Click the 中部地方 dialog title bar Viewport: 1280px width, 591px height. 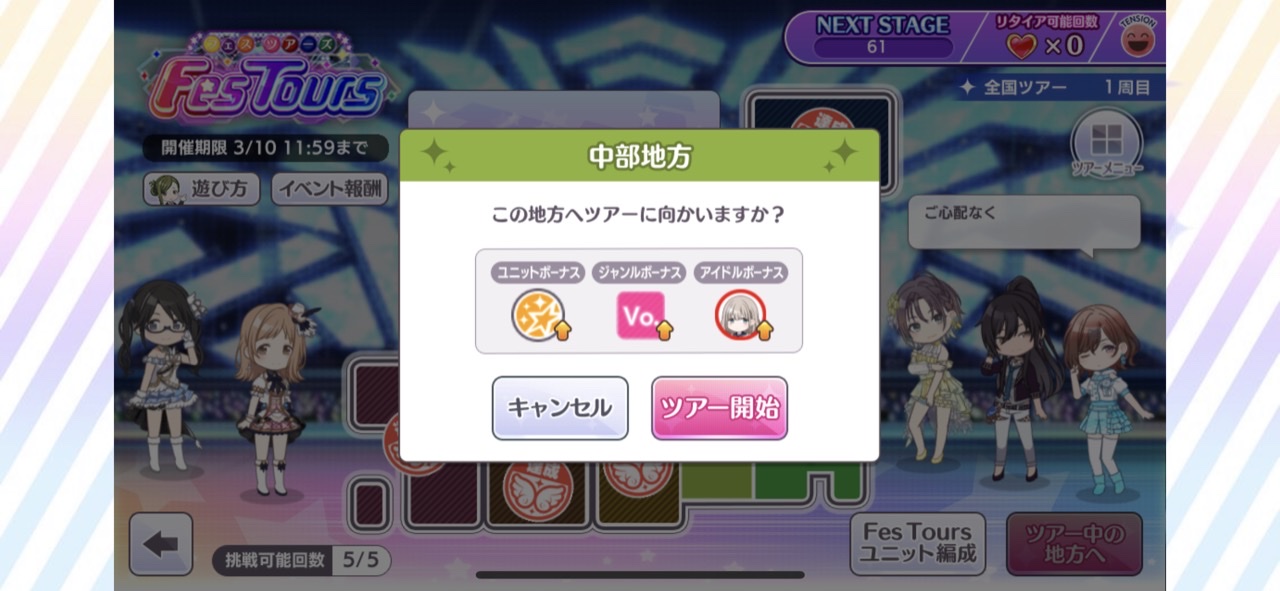click(639, 155)
